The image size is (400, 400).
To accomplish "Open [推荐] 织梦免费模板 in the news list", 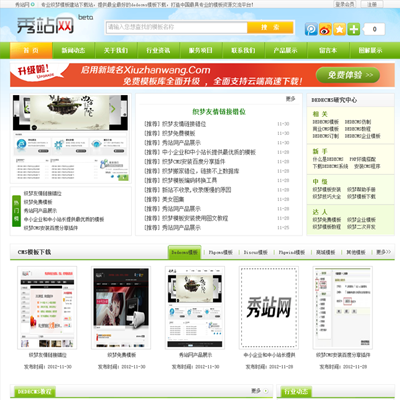I will click(170, 133).
